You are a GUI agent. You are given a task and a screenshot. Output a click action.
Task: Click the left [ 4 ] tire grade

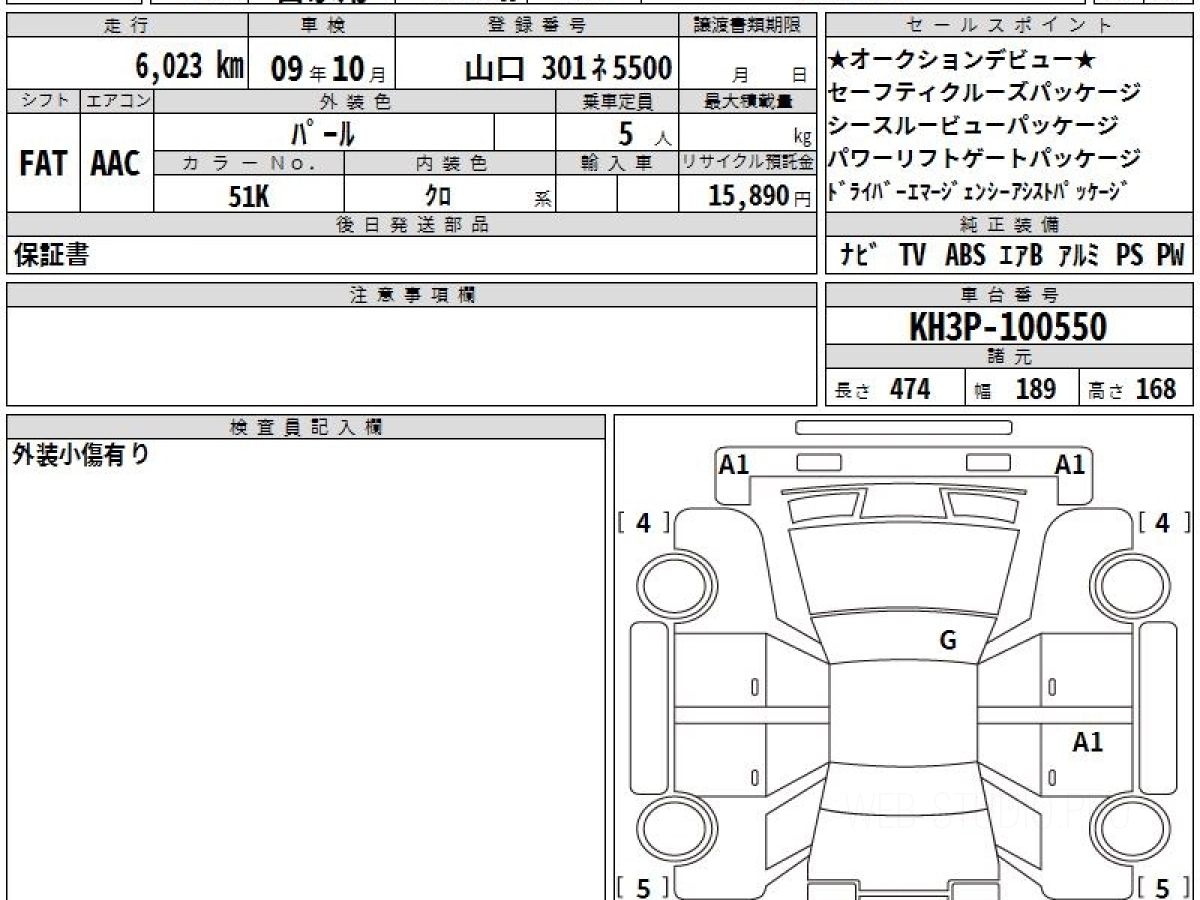coord(643,522)
